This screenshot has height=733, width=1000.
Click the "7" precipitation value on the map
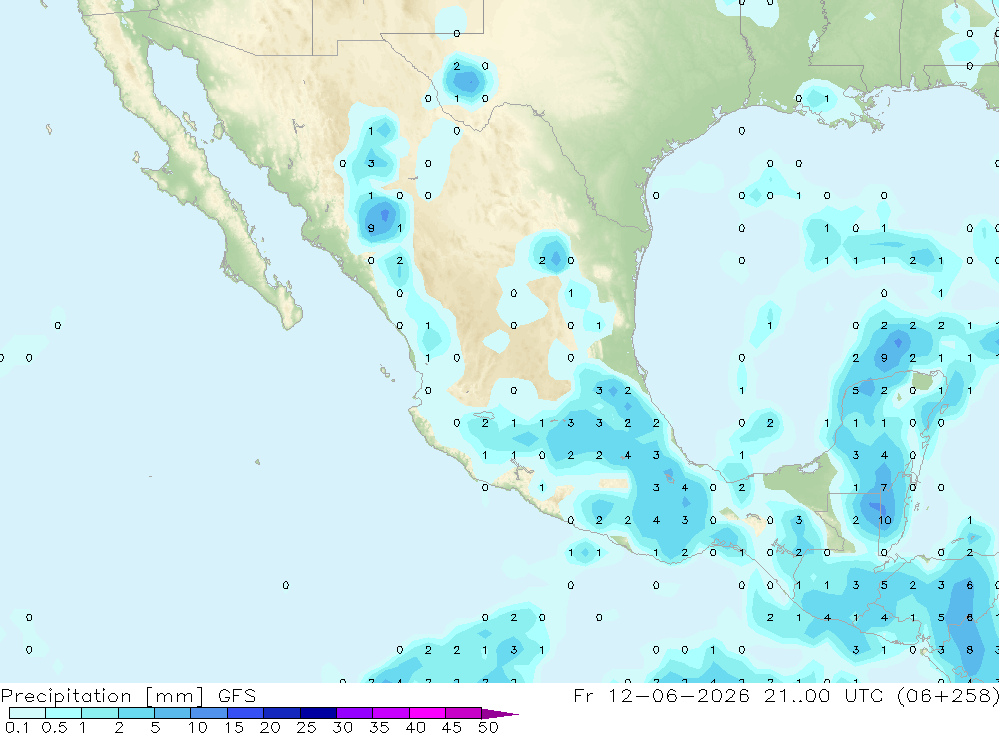[884, 487]
